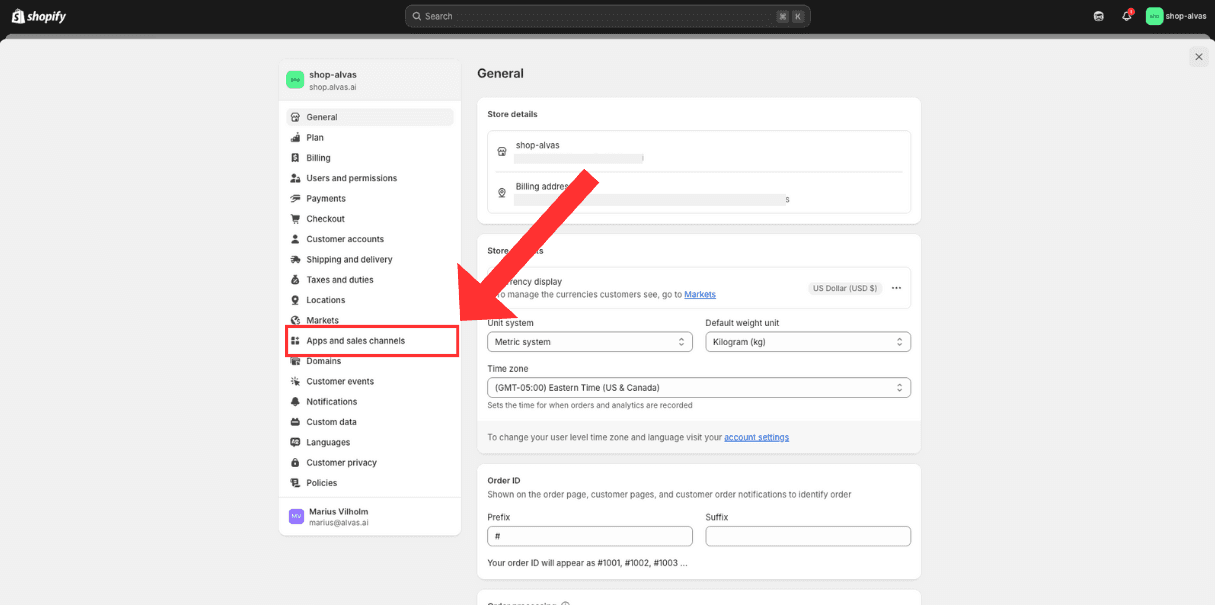Click into the order ID Prefix field
This screenshot has height=605, width=1215.
590,536
